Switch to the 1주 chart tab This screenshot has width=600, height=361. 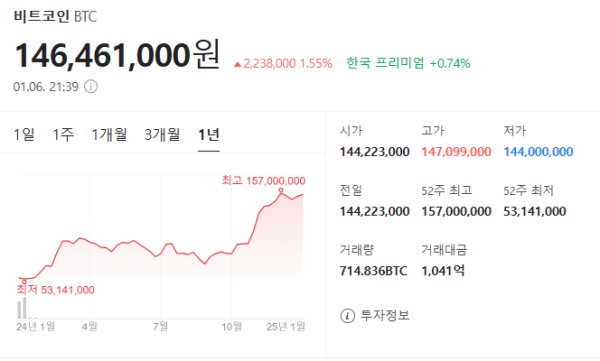(63, 135)
